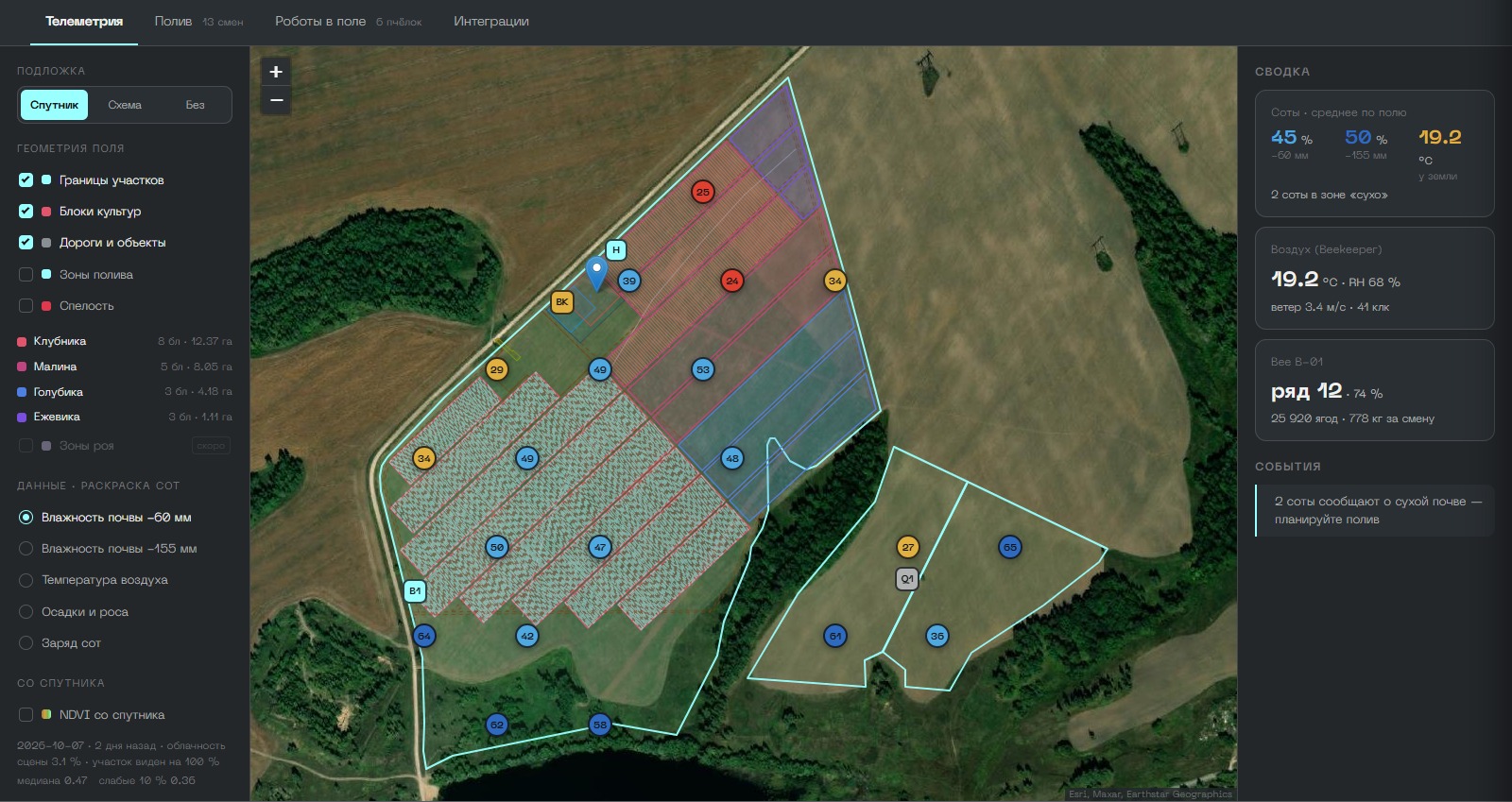Click the Малина legend row label
The height and width of the screenshot is (802, 1512).
[55, 367]
